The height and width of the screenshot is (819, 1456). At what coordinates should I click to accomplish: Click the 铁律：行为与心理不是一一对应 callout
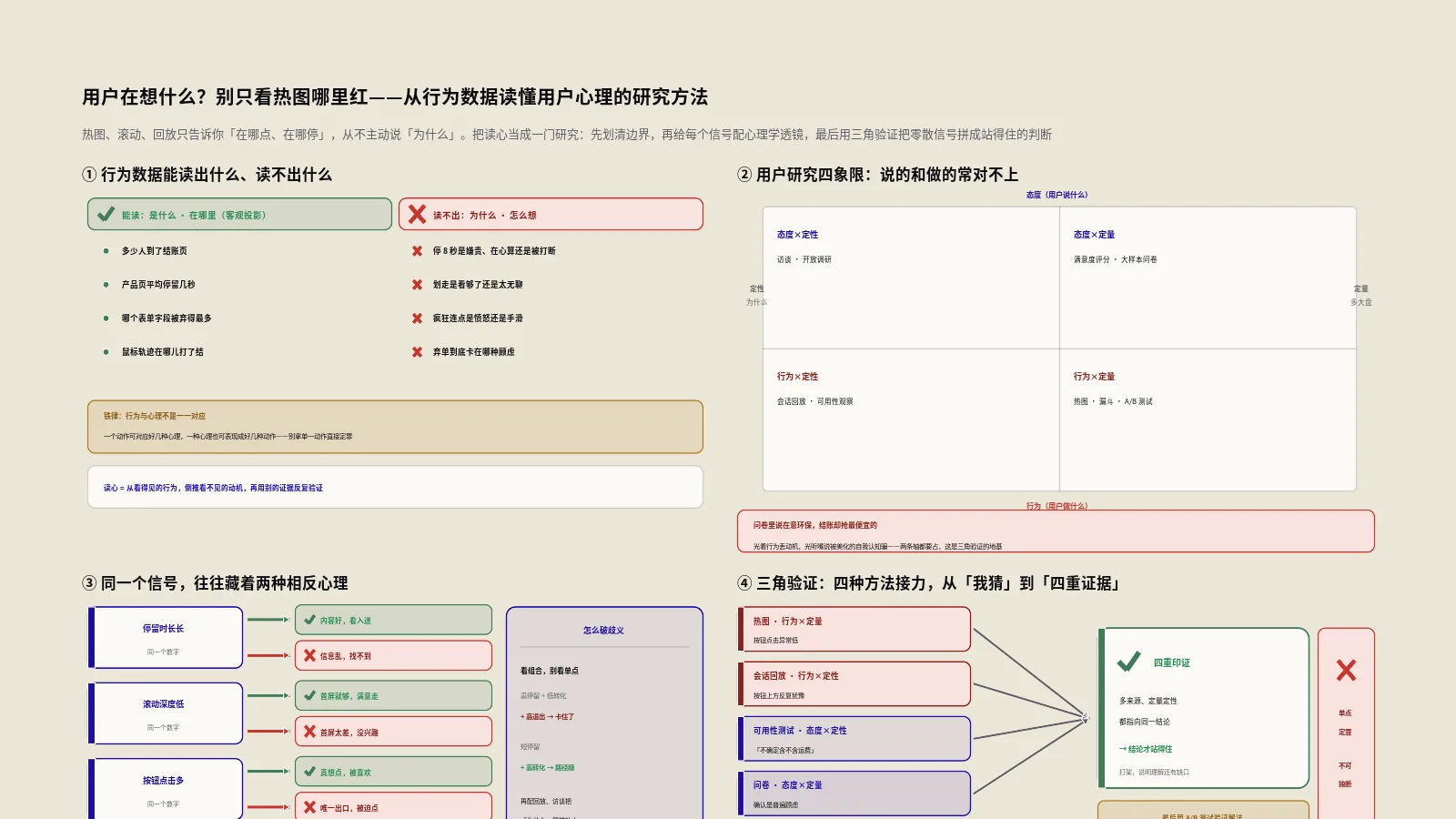[x=396, y=427]
